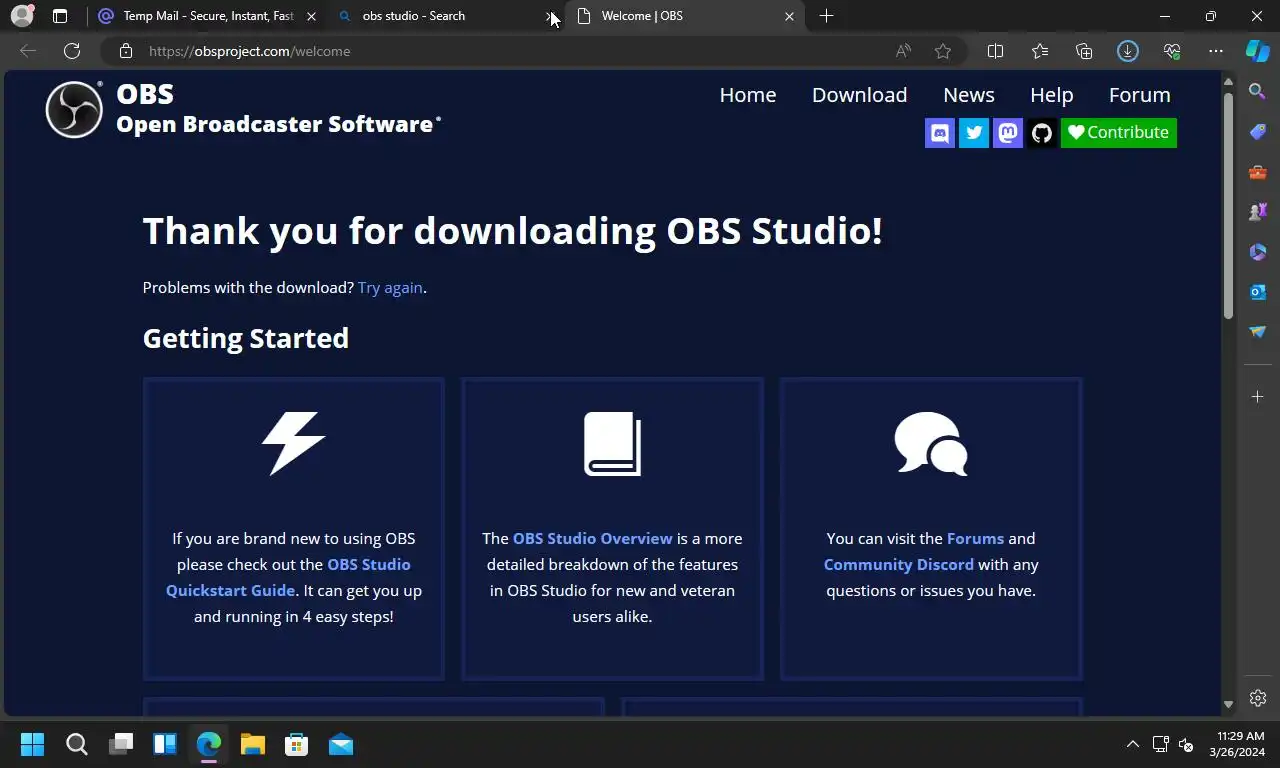
Task: Open a new tab with plus button
Action: click(x=826, y=16)
